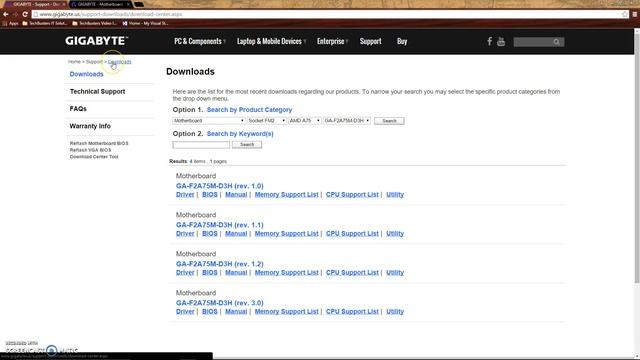Open the Apps bookmarks shortcut
This screenshot has width=640, height=360.
click(11, 23)
